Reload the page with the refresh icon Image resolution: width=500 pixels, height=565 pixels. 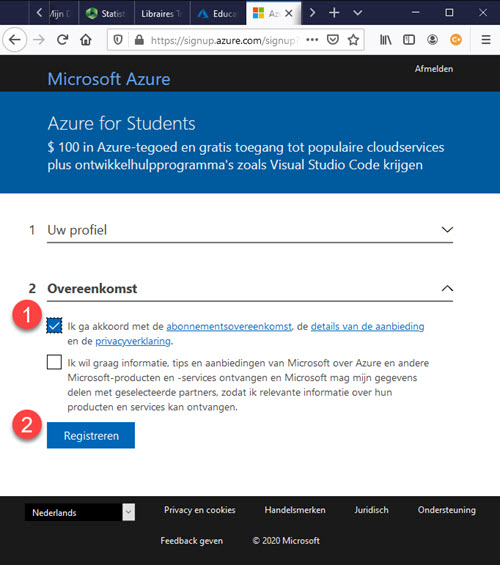(x=63, y=39)
